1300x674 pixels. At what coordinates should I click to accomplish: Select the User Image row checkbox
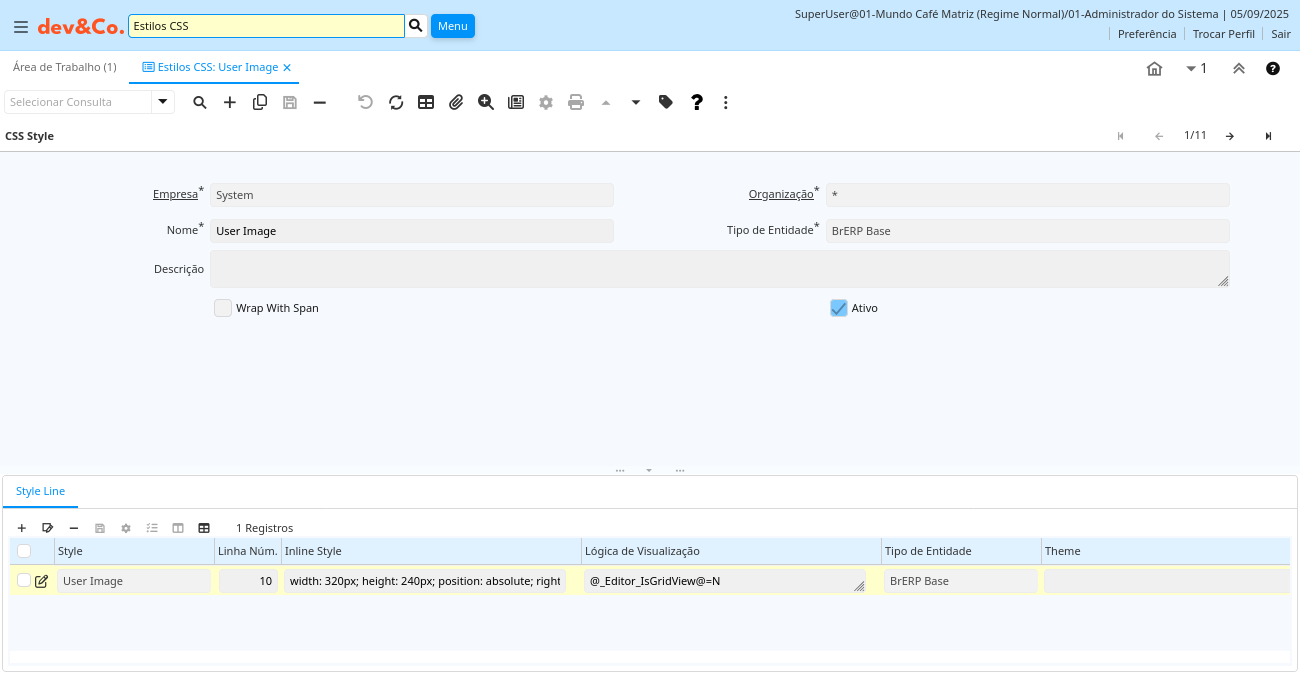click(x=24, y=580)
